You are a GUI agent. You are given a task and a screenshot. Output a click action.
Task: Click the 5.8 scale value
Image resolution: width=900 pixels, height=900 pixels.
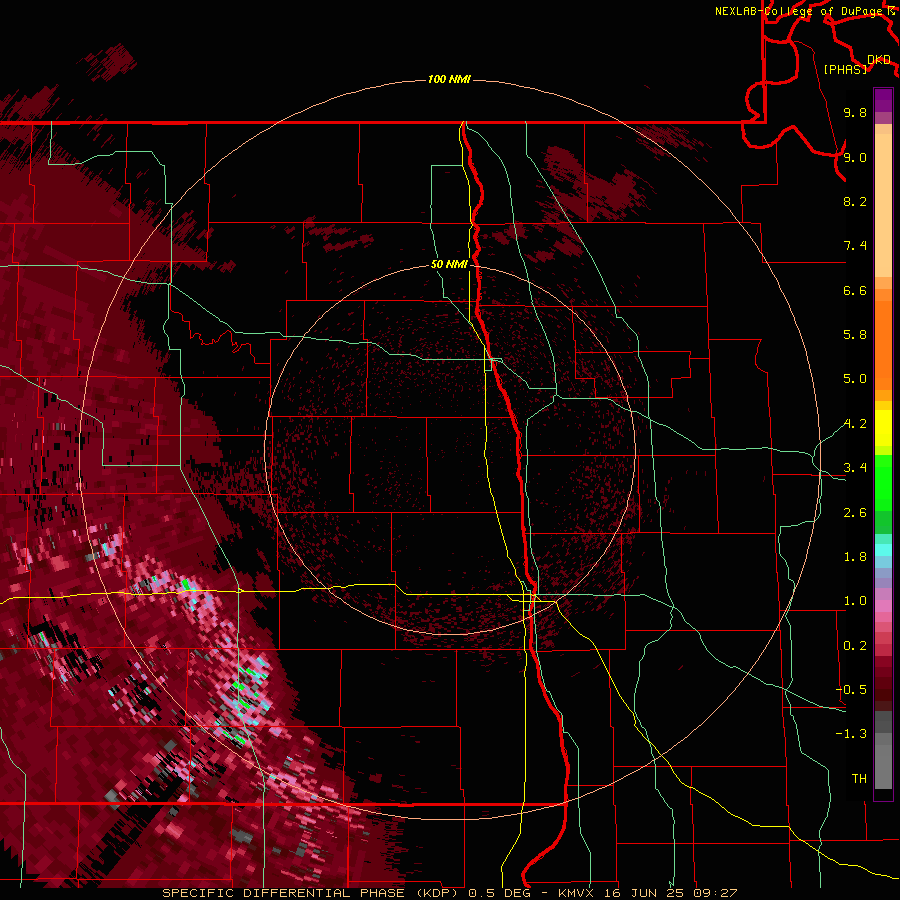pos(855,335)
